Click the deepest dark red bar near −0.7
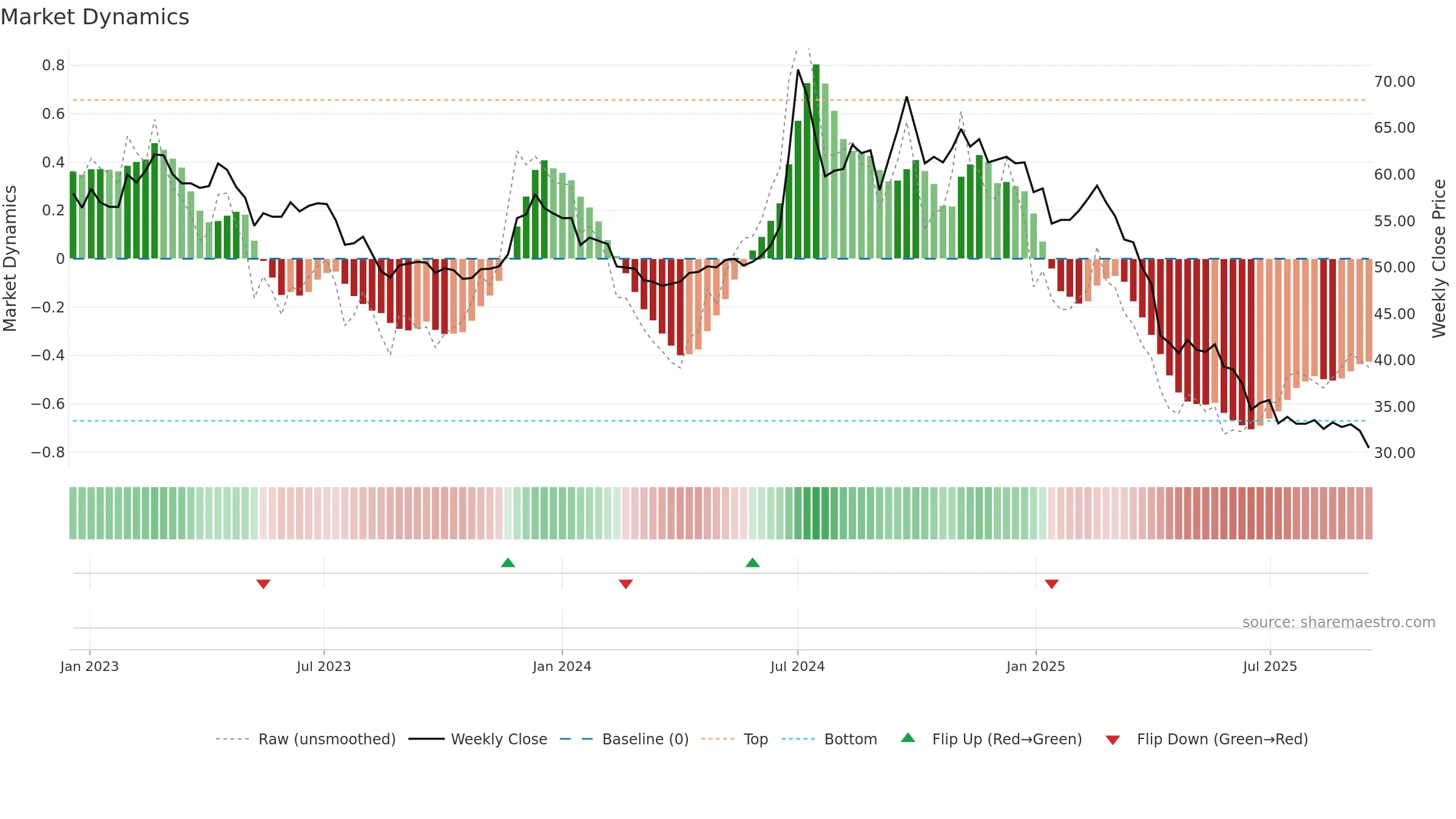 pos(1251,344)
